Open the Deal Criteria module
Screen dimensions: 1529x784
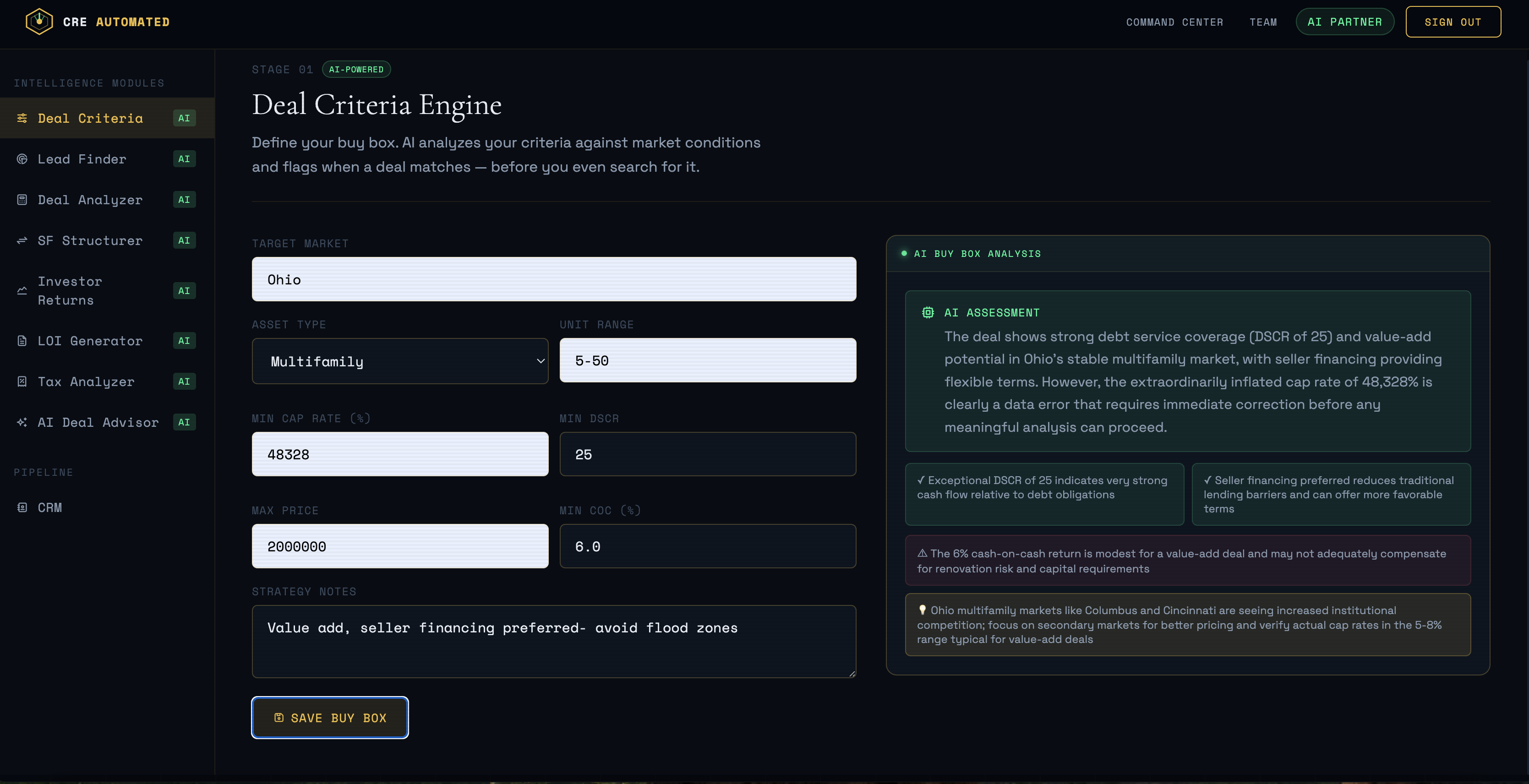(x=107, y=118)
